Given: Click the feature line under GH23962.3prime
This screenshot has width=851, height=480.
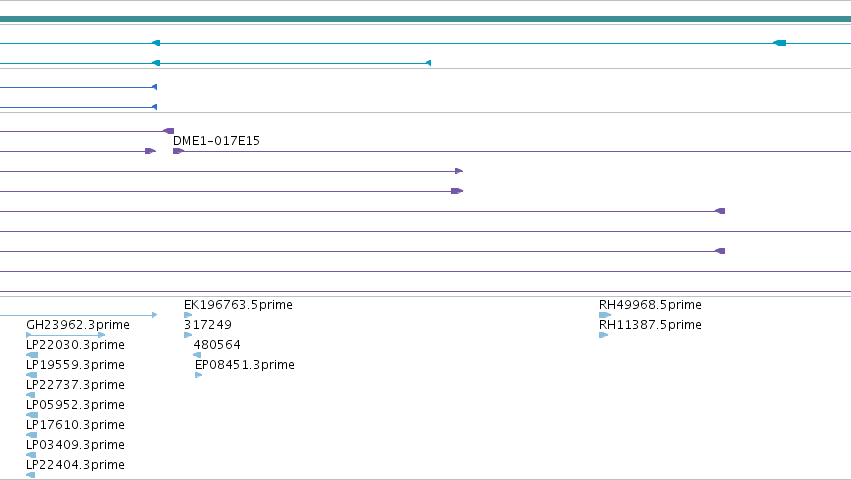Looking at the screenshot, I should [65, 335].
